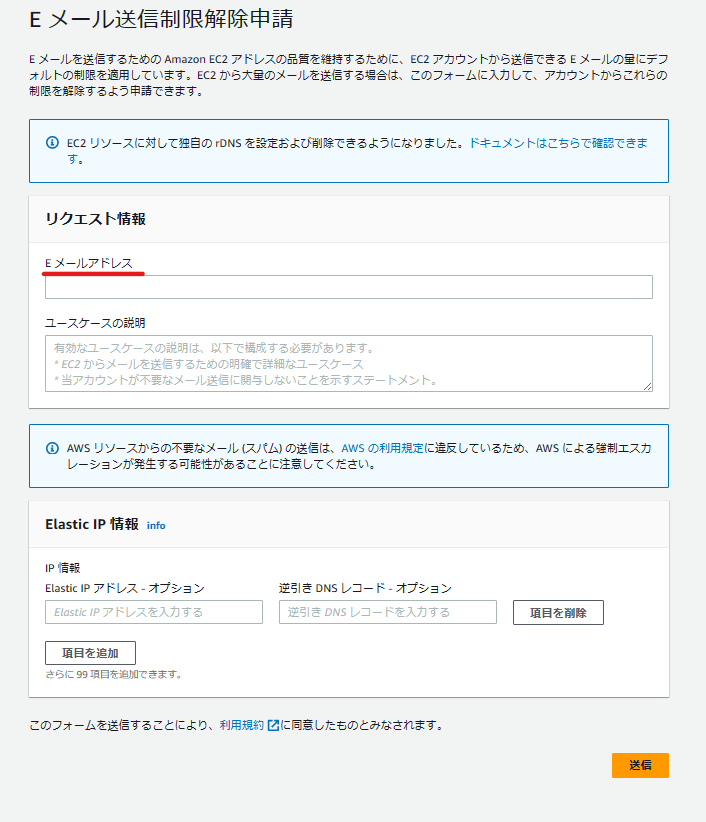
Task: Click the 逆引き DNS レコード - オプション label
Action: pyautogui.click(x=365, y=588)
